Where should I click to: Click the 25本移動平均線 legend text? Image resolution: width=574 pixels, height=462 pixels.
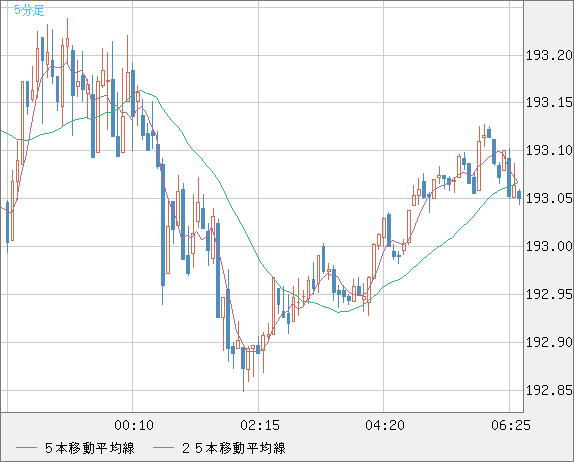234,448
